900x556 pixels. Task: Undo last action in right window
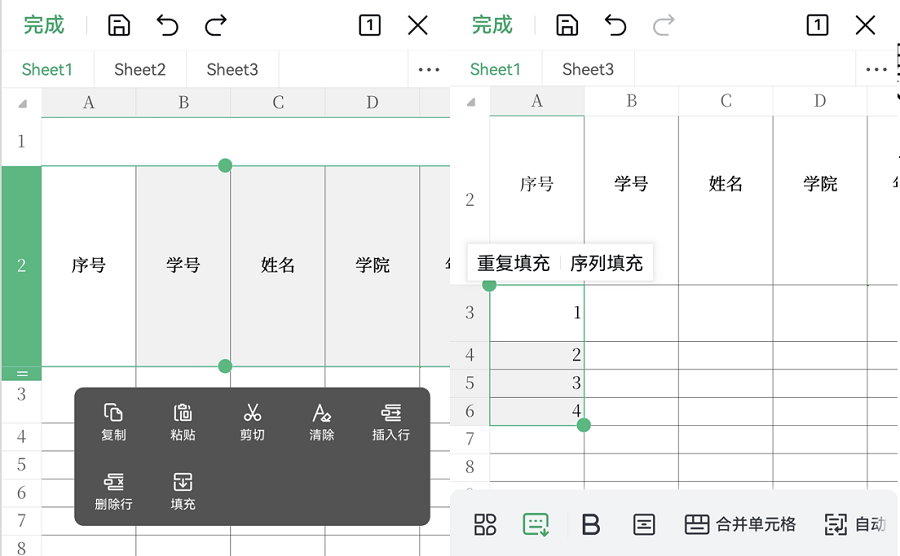(615, 25)
